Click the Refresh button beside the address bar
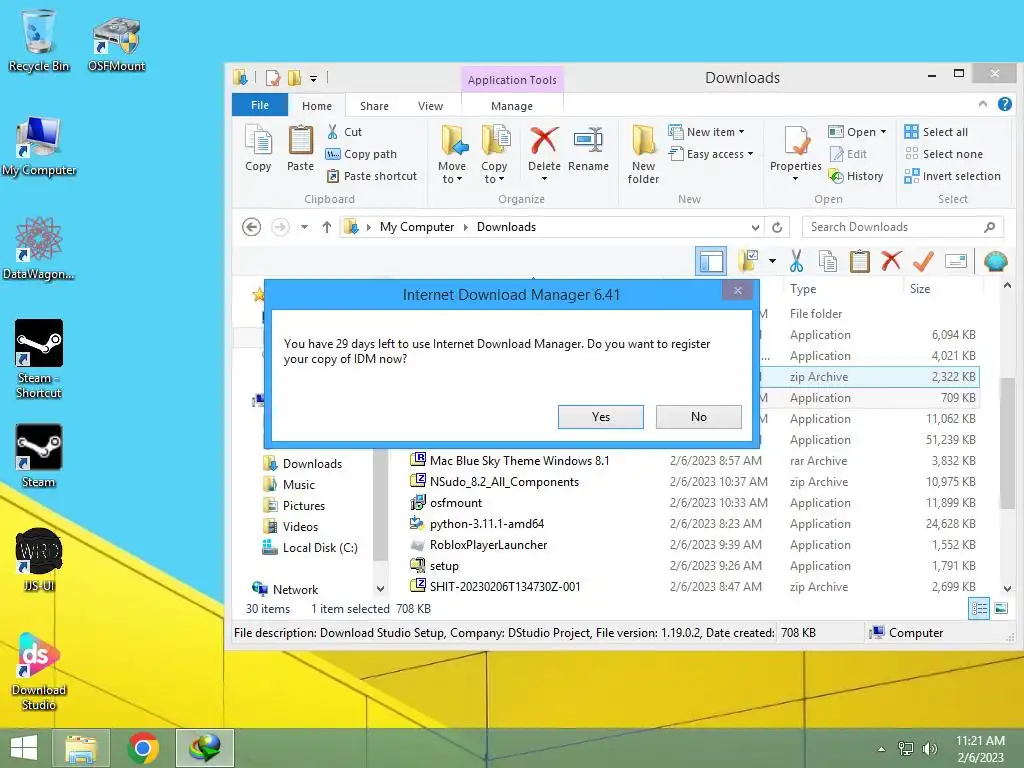The width and height of the screenshot is (1024, 768). tap(777, 227)
